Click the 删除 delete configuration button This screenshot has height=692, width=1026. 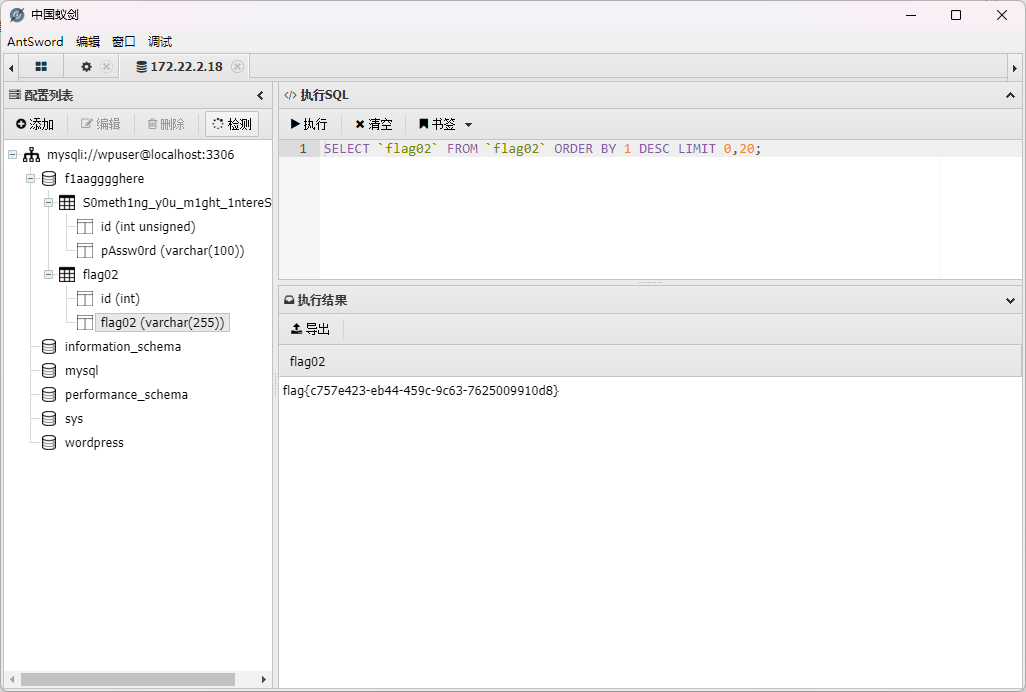coord(166,124)
